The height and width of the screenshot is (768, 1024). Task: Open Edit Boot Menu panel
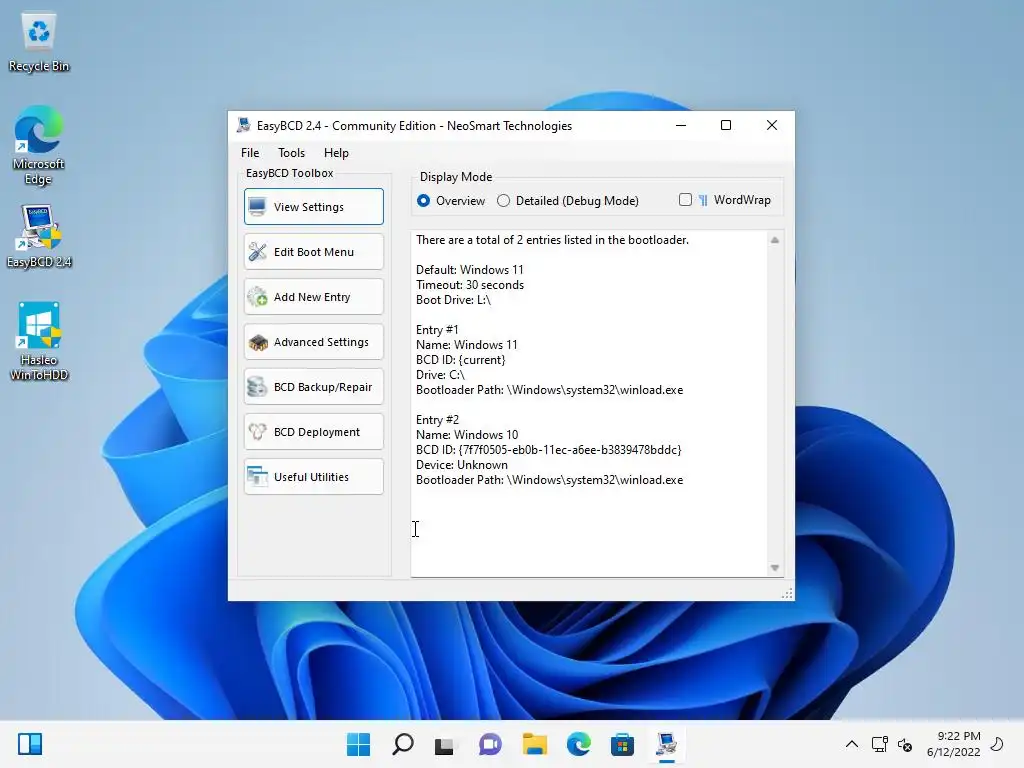pyautogui.click(x=313, y=251)
